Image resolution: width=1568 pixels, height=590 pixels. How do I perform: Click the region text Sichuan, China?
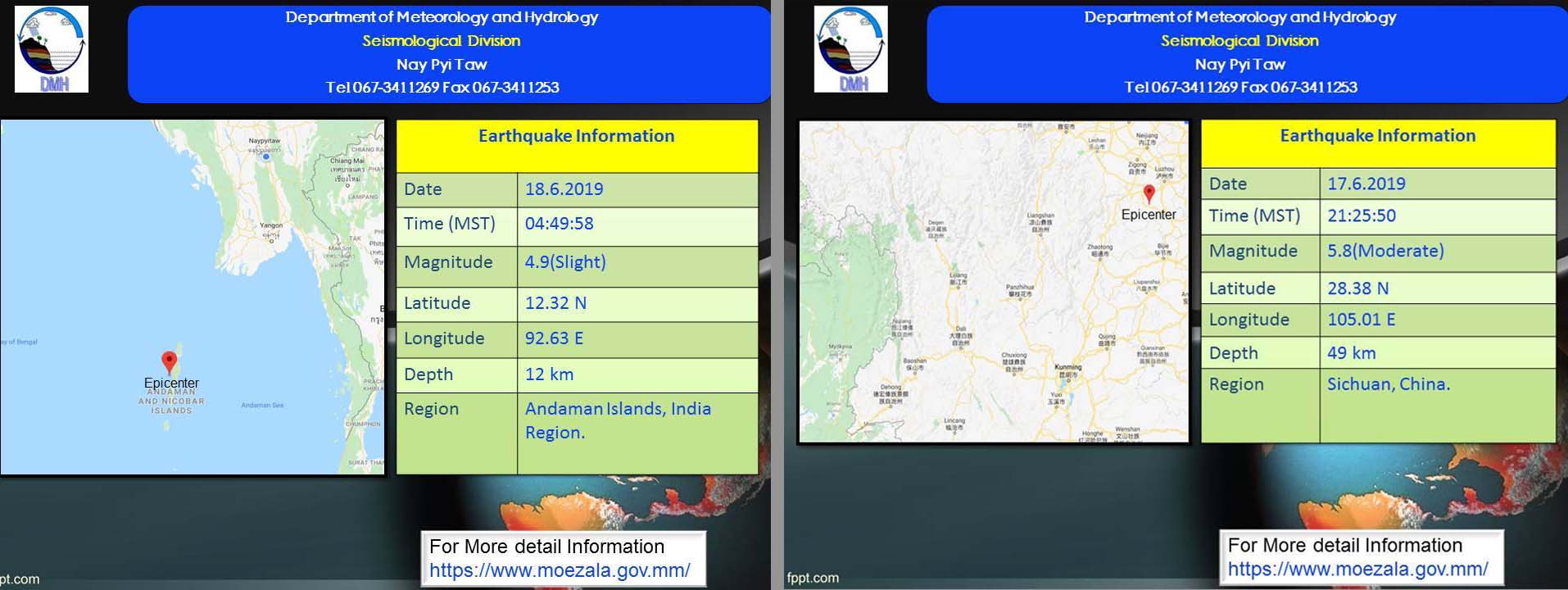[1389, 384]
